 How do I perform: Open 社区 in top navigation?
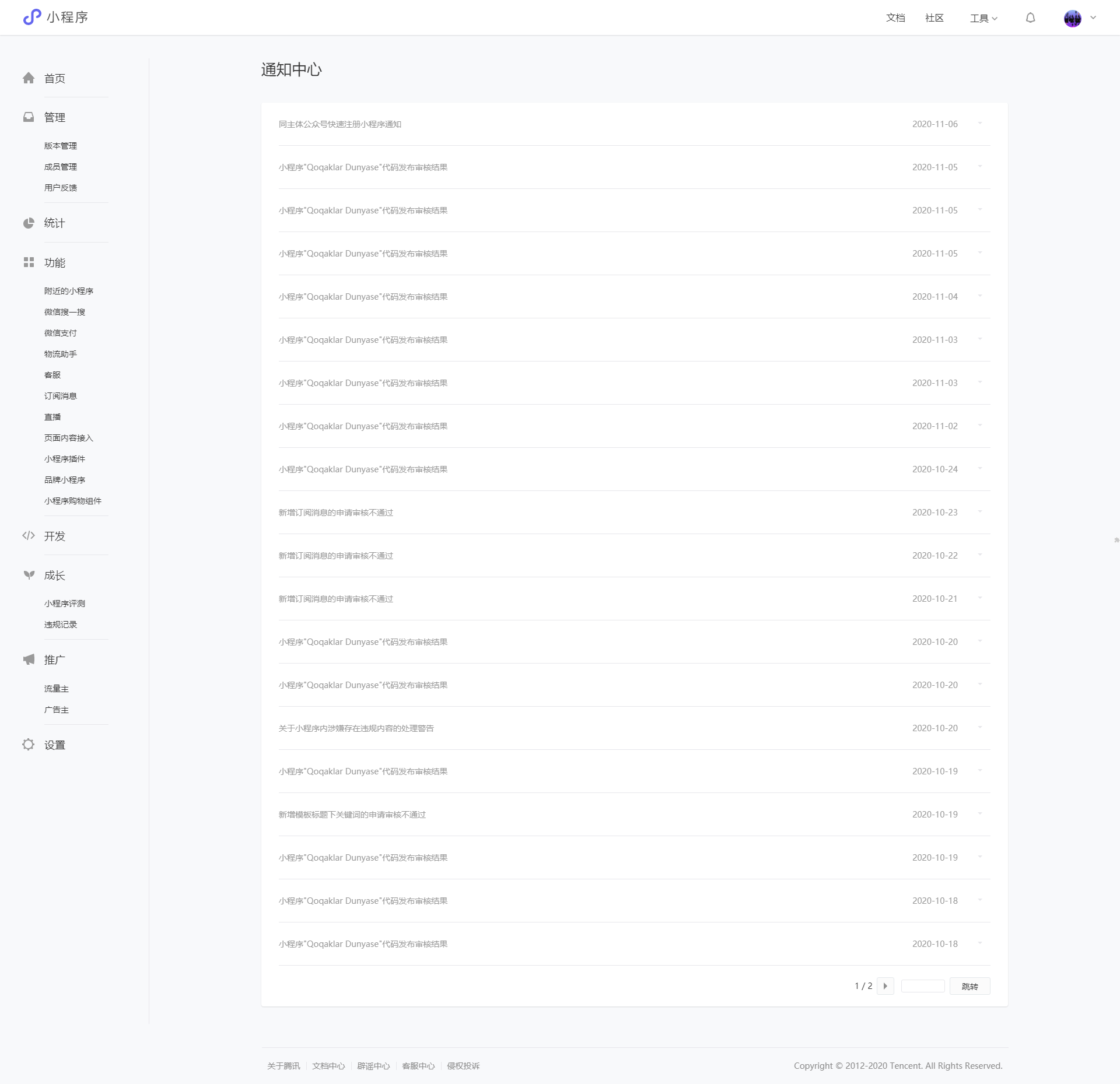click(934, 18)
